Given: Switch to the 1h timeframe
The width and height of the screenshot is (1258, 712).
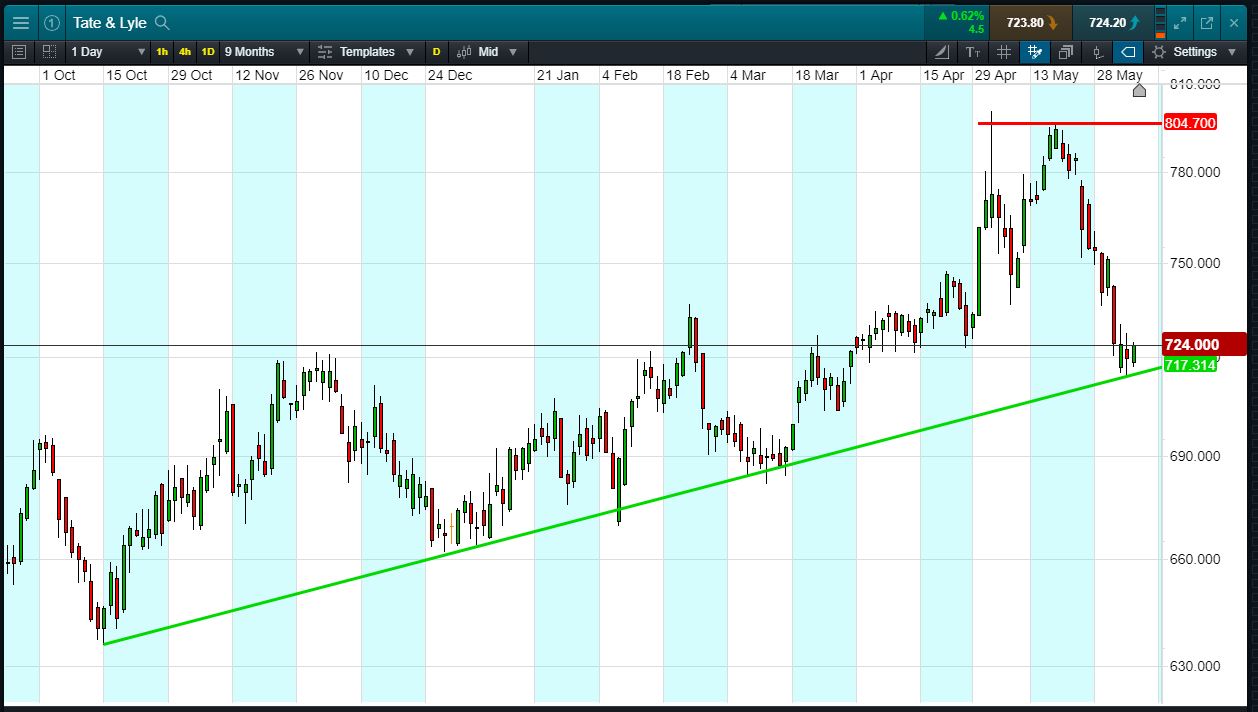Looking at the screenshot, I should click(162, 52).
